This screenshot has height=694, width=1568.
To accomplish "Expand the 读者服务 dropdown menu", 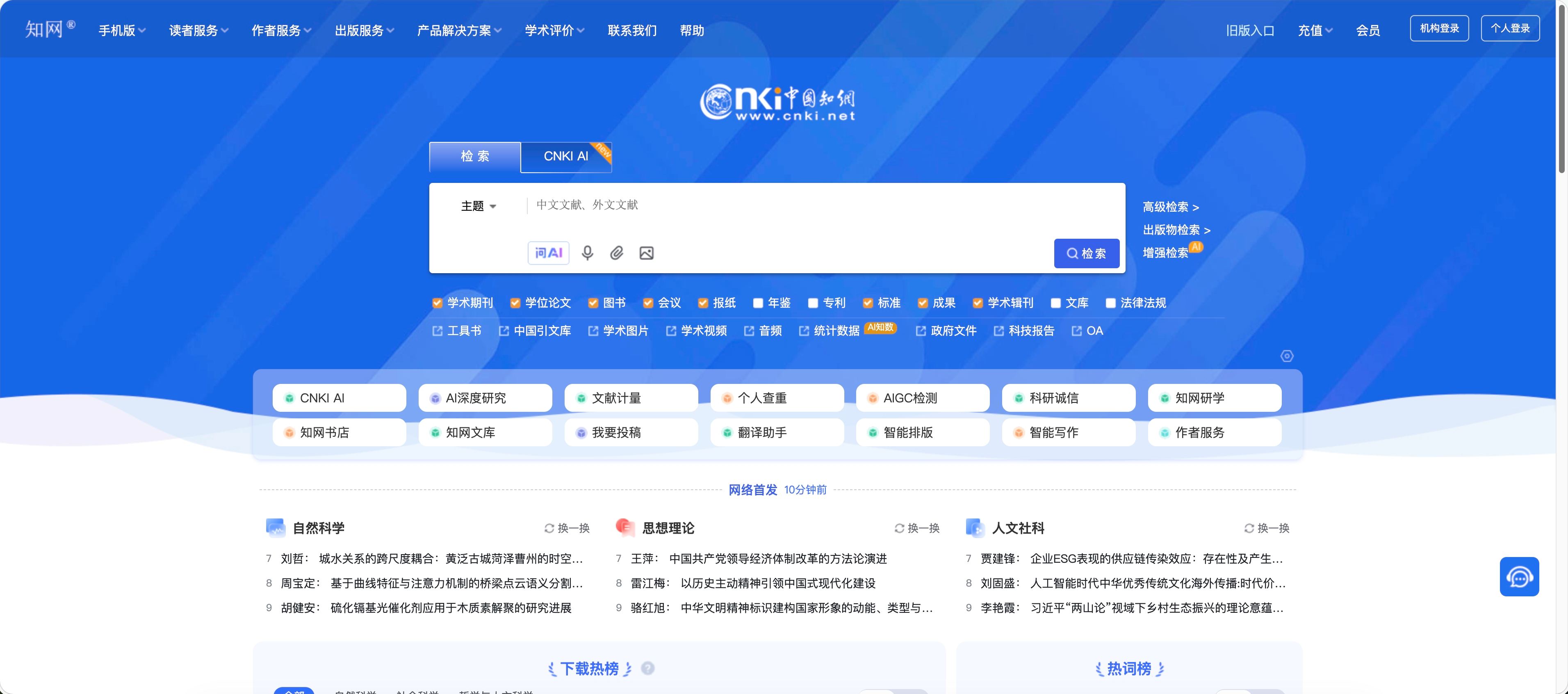I will click(x=198, y=30).
